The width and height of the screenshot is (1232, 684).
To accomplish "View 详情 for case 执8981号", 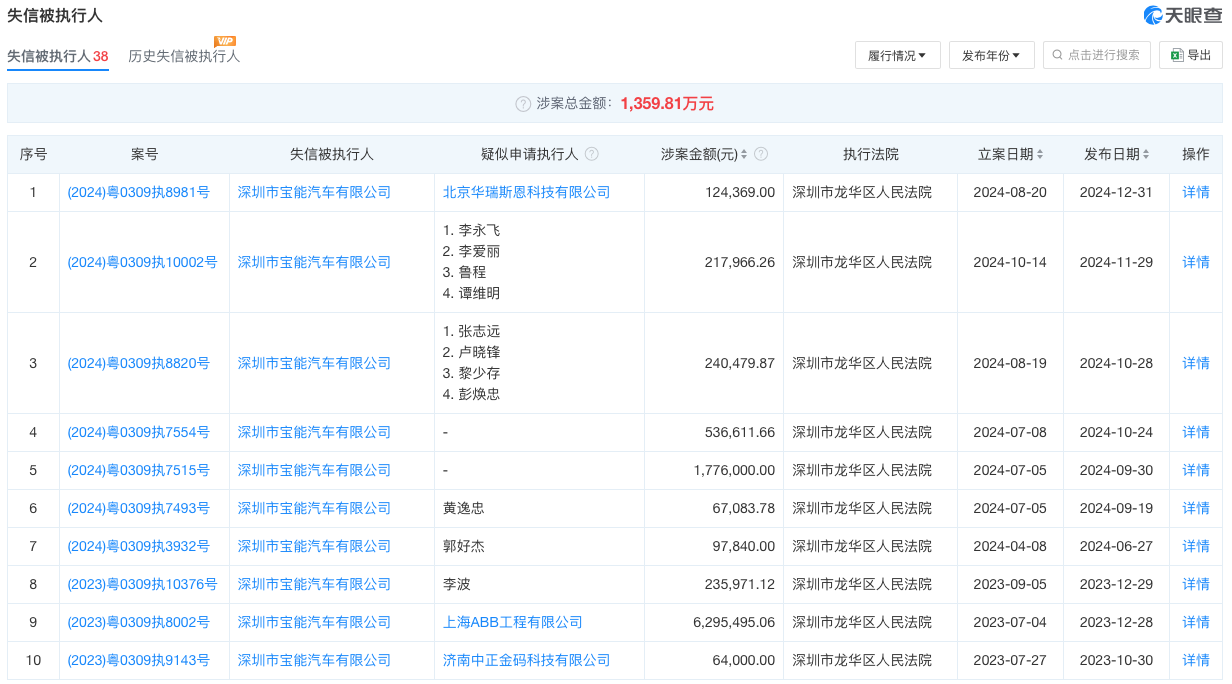I will coord(1196,192).
